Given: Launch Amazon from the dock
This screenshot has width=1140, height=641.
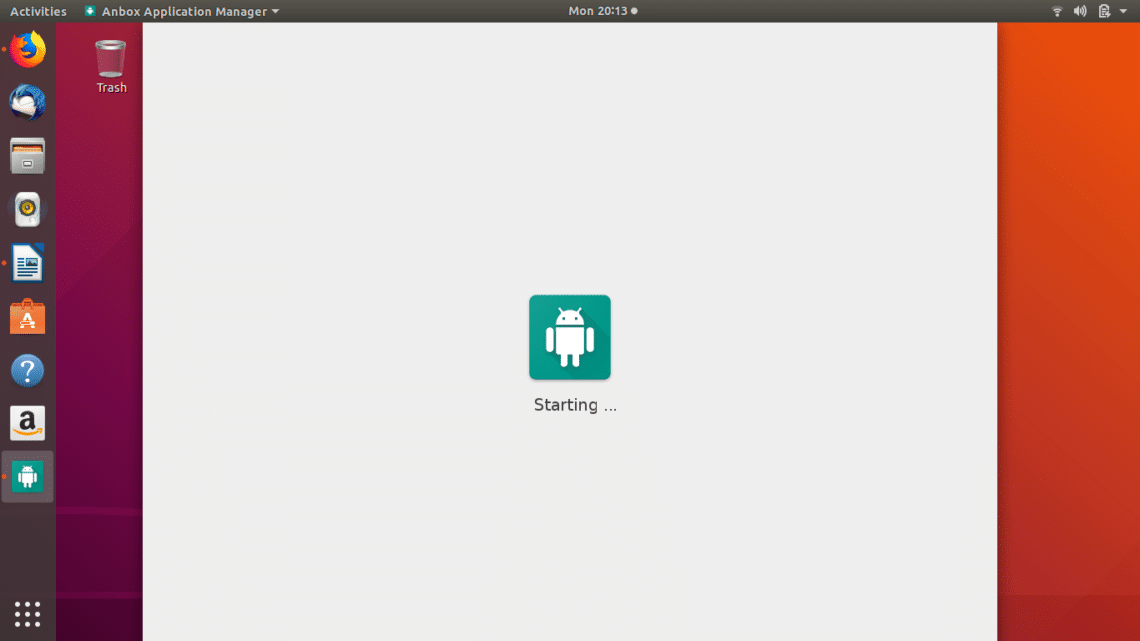Looking at the screenshot, I should point(28,423).
